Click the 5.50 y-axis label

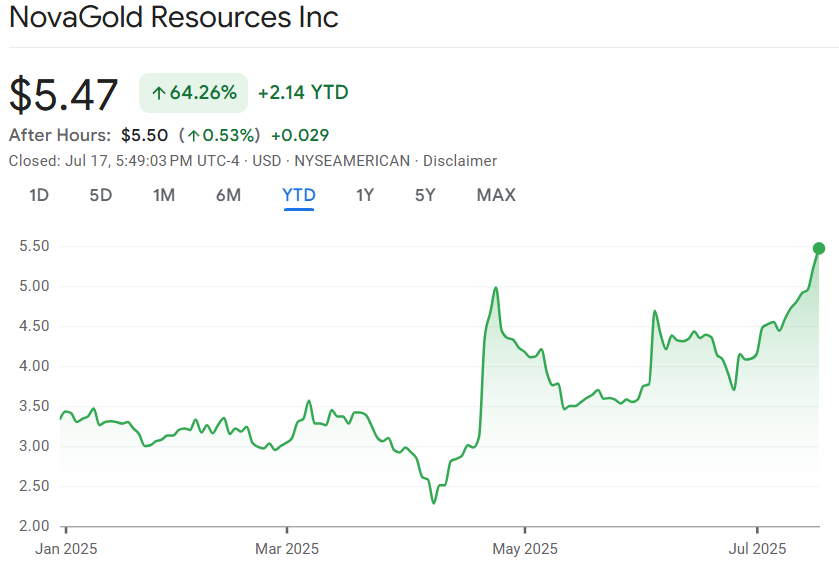34,246
